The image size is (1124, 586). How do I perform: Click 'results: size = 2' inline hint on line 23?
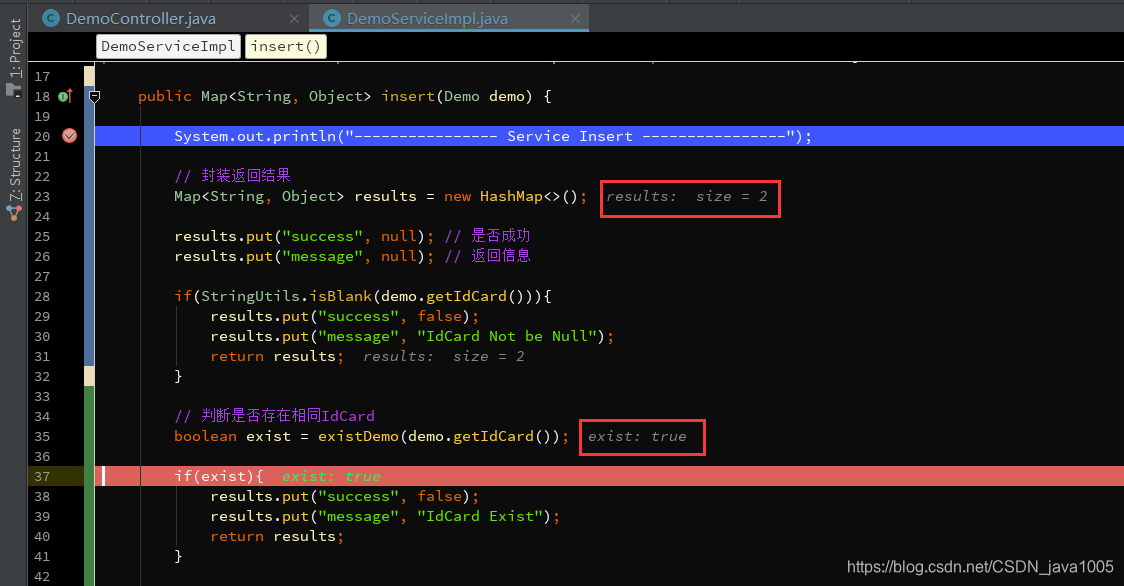tap(687, 197)
